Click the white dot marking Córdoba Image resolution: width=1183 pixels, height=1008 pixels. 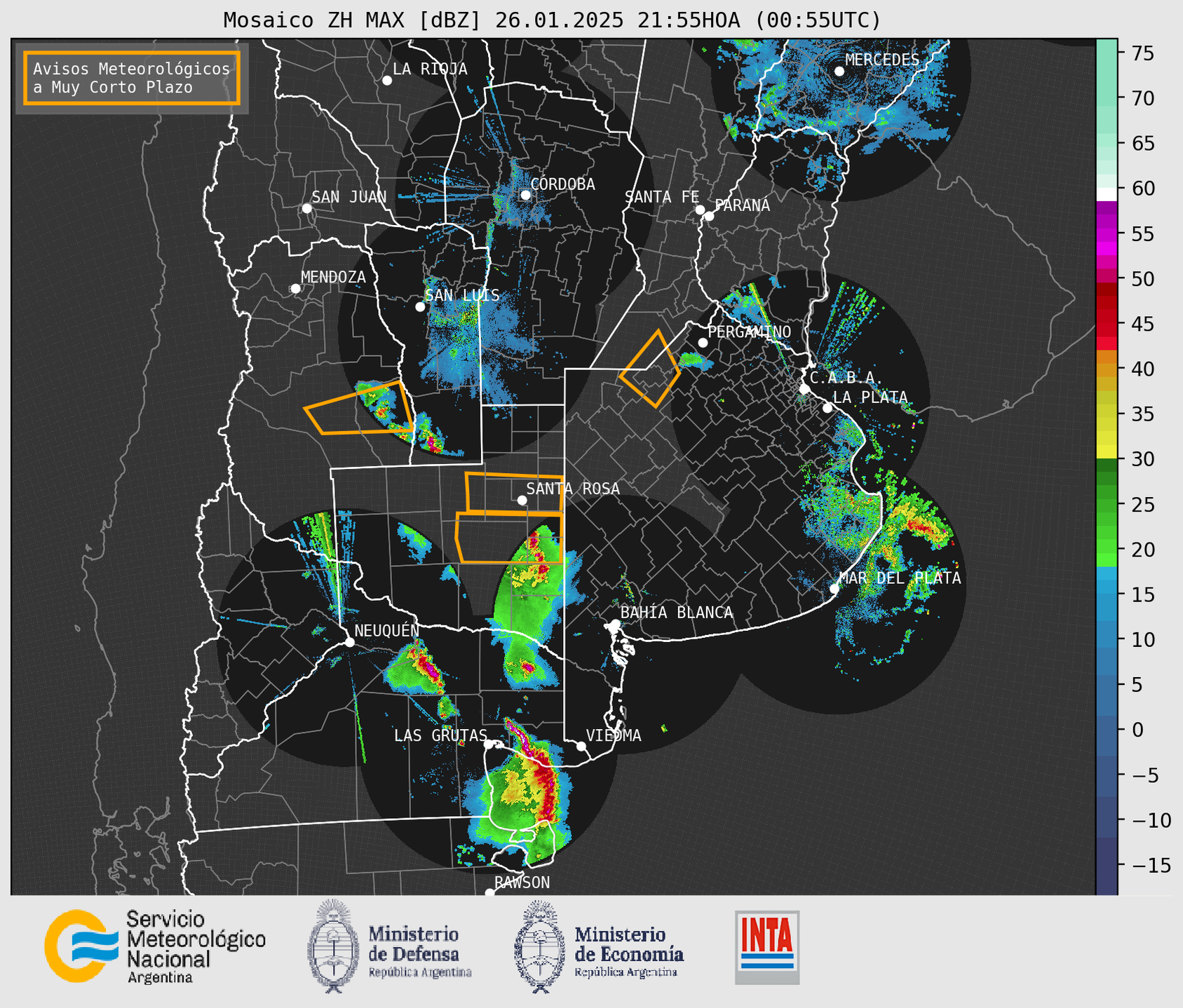525,195
